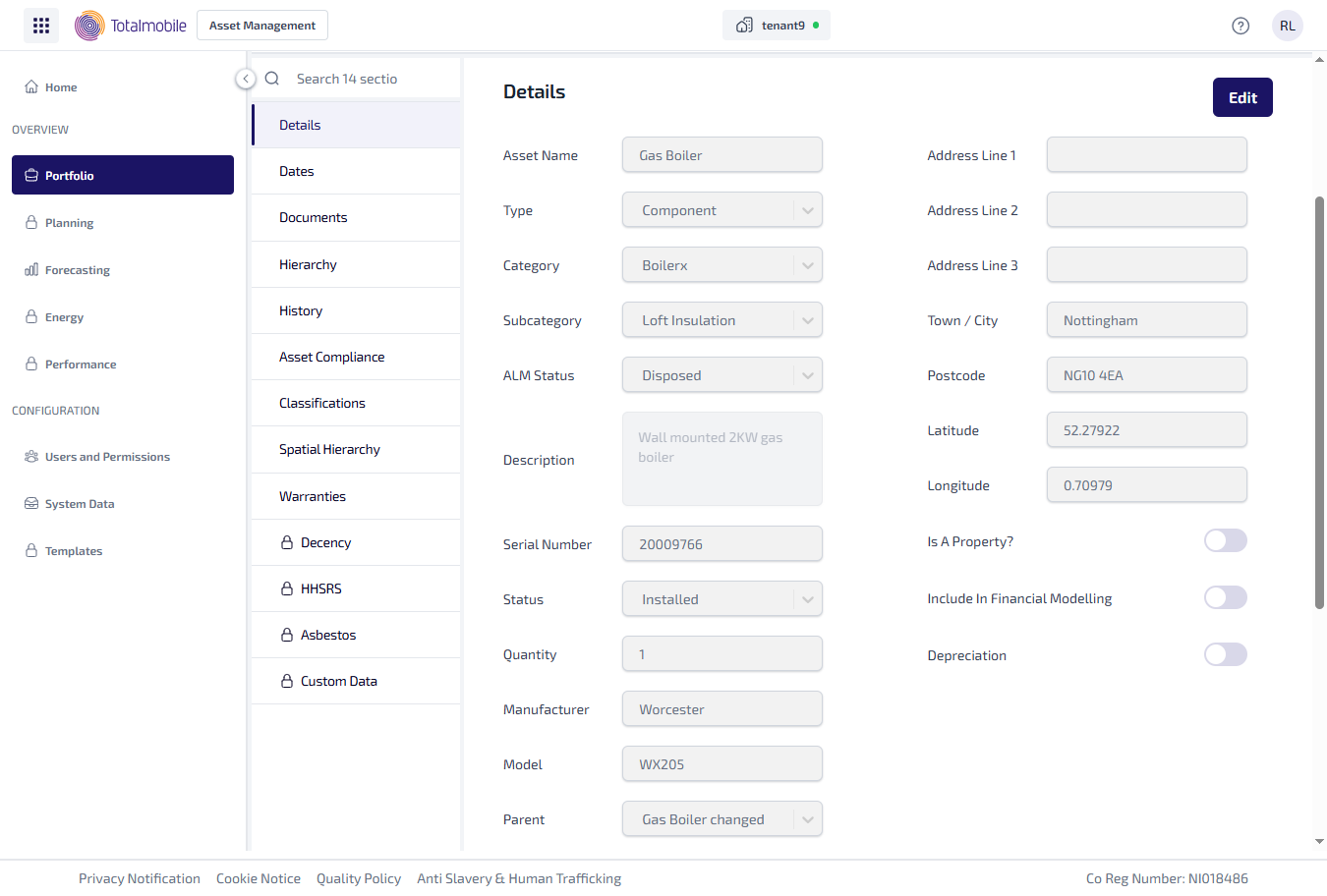Image resolution: width=1327 pixels, height=896 pixels.
Task: Expand the Type dropdown
Action: (807, 210)
